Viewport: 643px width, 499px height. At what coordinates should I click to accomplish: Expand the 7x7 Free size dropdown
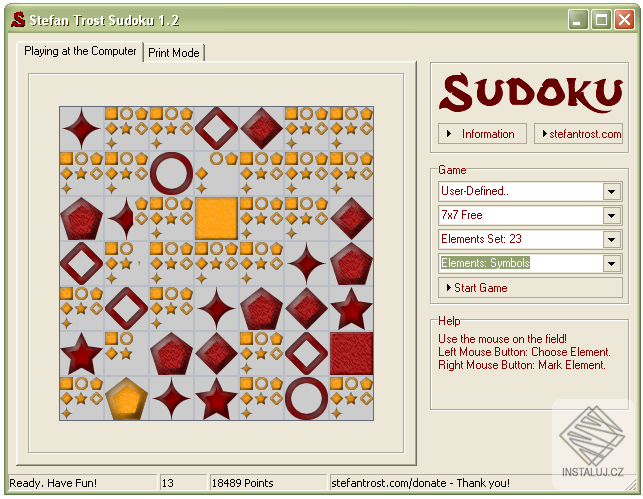point(611,215)
